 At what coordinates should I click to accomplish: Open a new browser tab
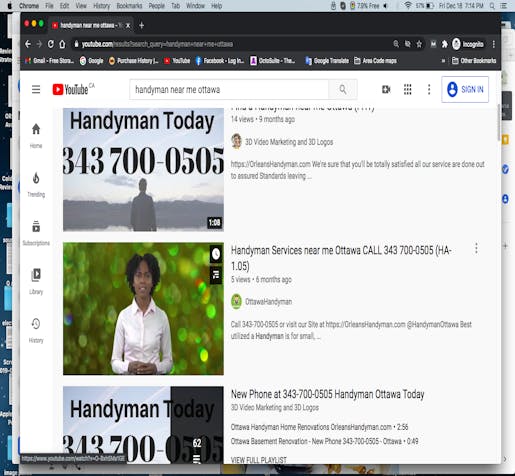pyautogui.click(x=141, y=25)
